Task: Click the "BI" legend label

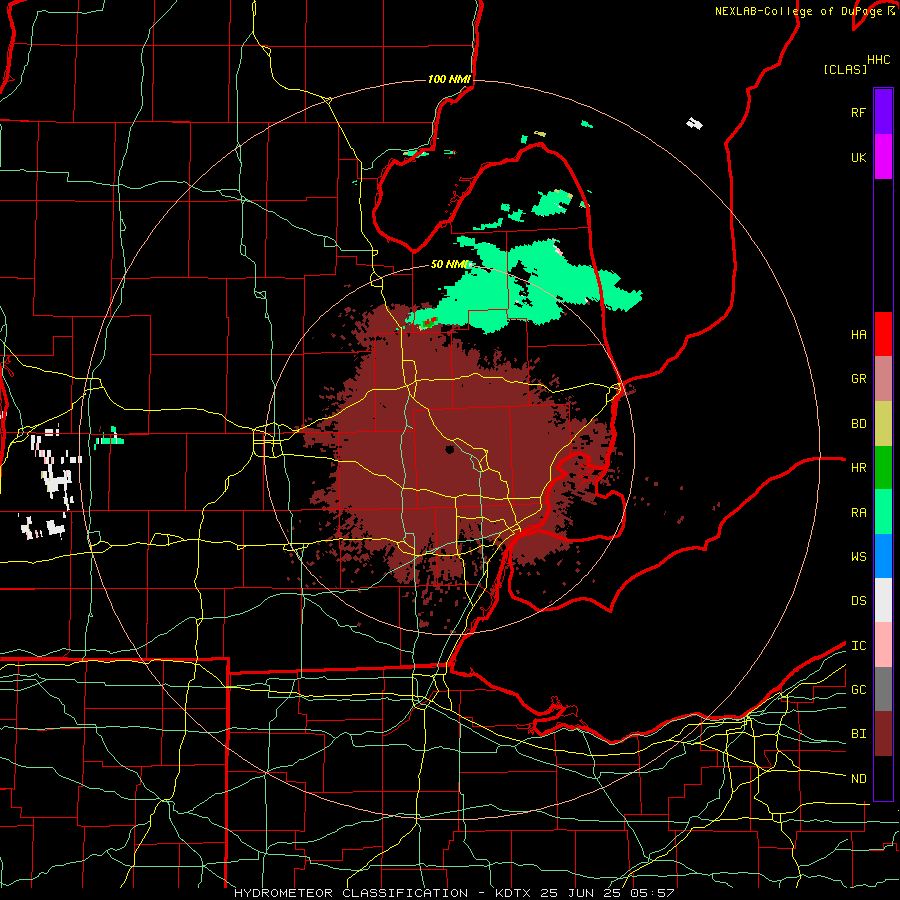Action: tap(858, 734)
